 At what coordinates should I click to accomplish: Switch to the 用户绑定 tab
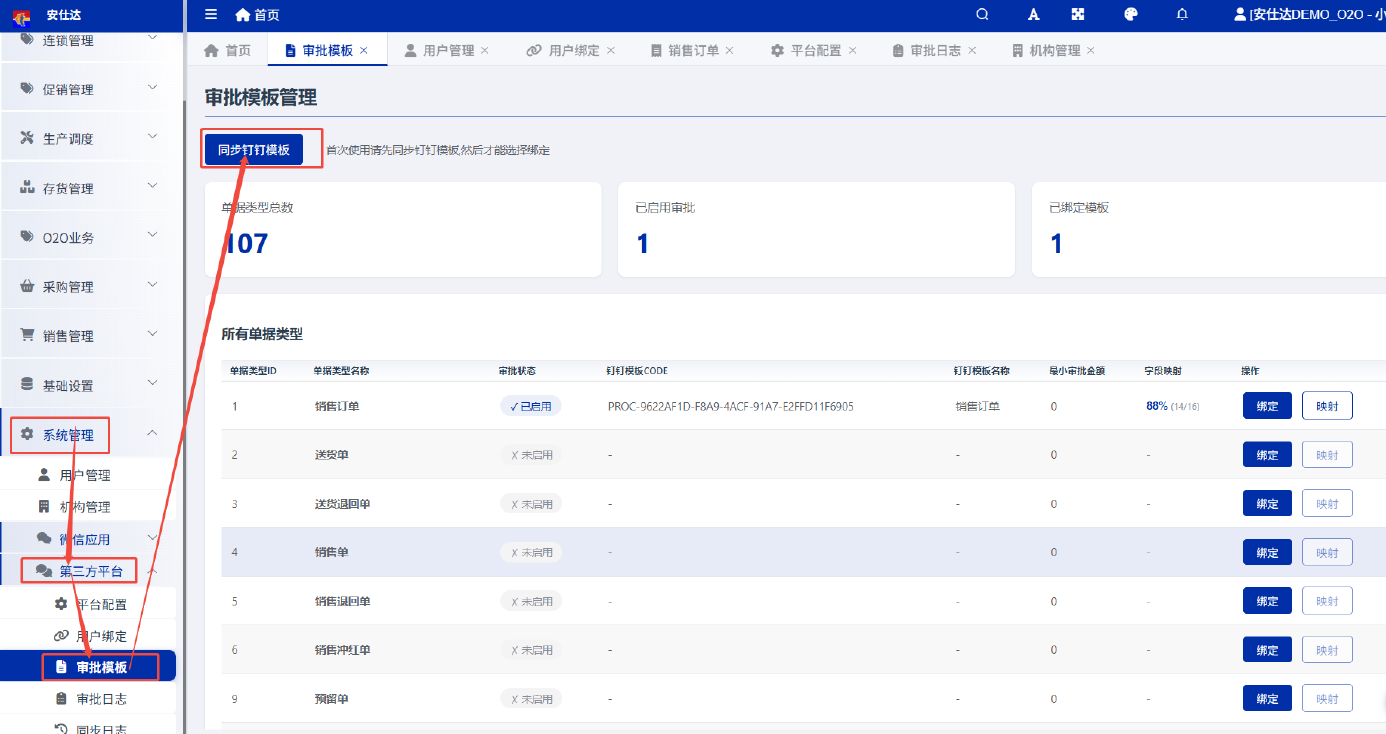[x=570, y=50]
